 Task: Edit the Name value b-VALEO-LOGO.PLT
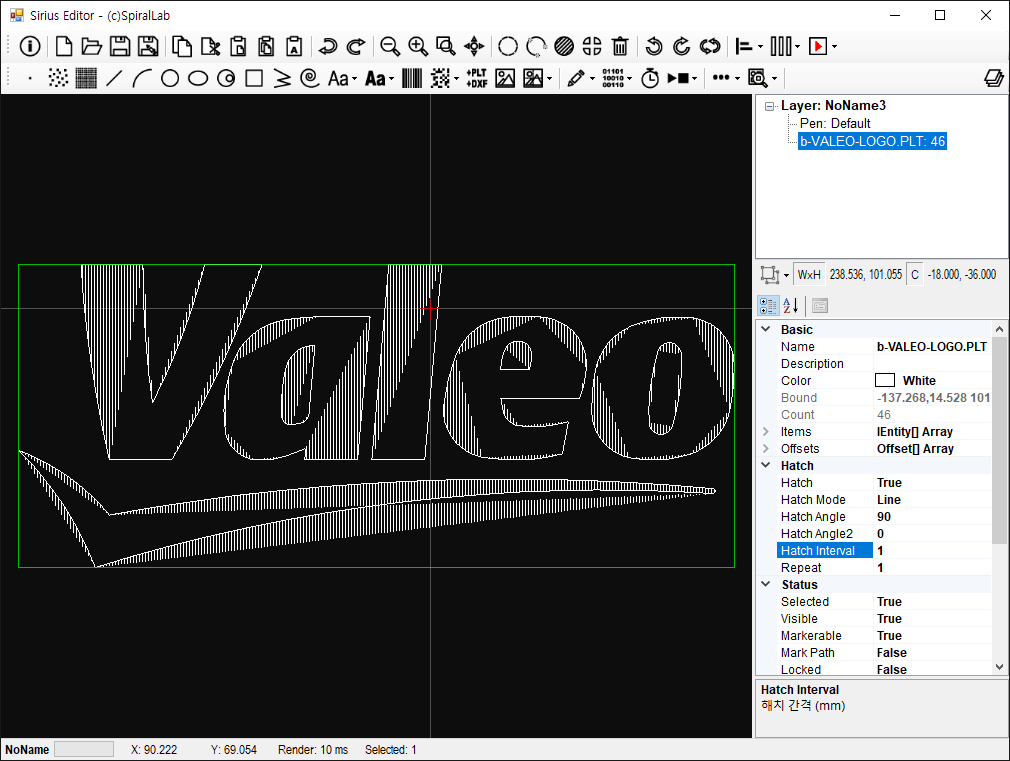coord(931,347)
